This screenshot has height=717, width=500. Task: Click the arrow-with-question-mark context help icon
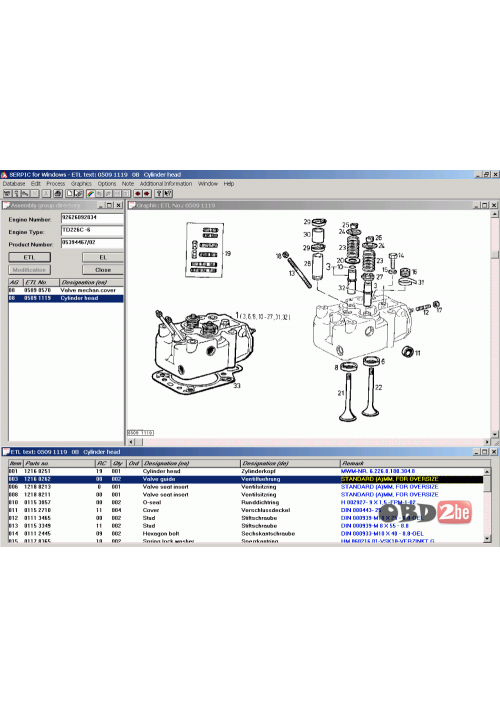[167, 193]
